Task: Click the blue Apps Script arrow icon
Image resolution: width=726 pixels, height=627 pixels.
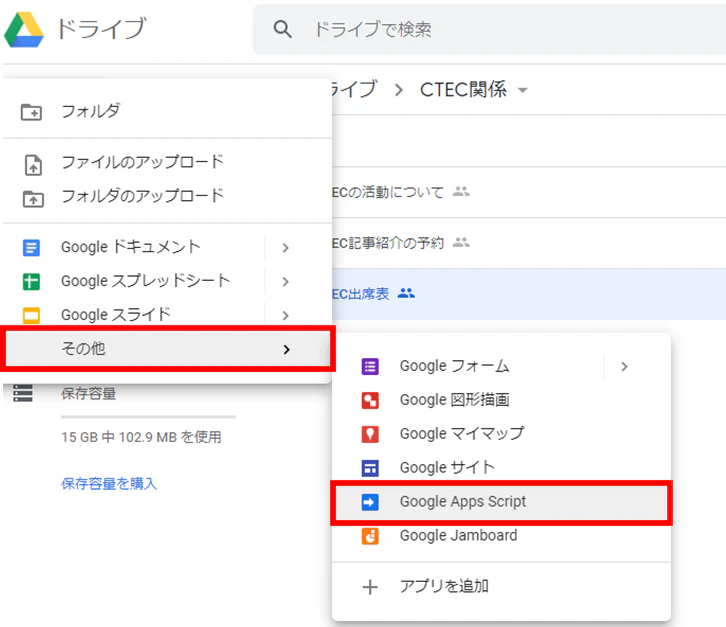Action: [370, 502]
